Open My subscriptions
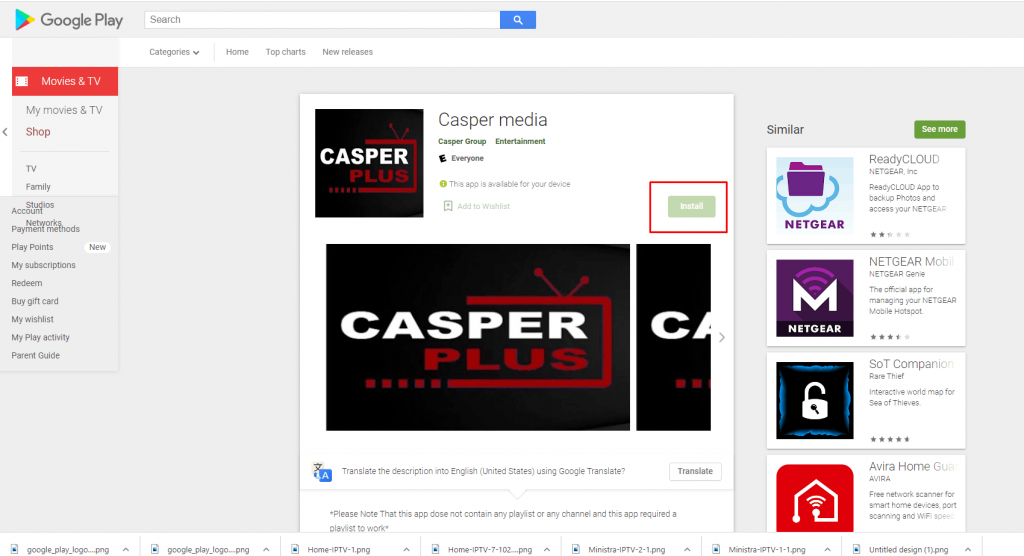 43,265
